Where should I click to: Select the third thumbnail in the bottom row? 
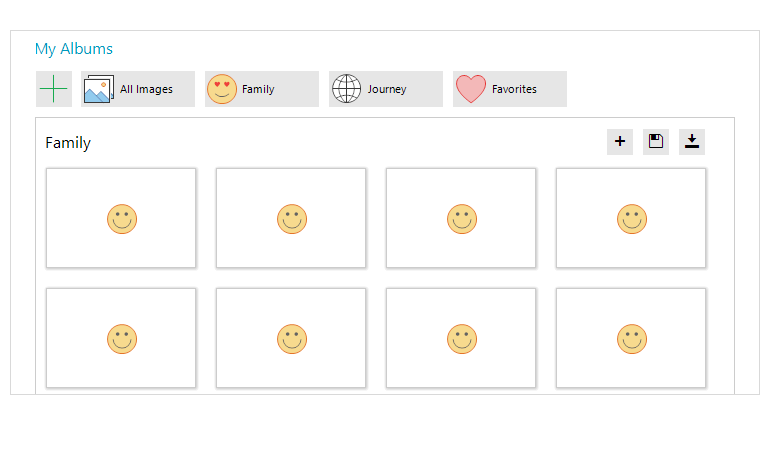(461, 338)
